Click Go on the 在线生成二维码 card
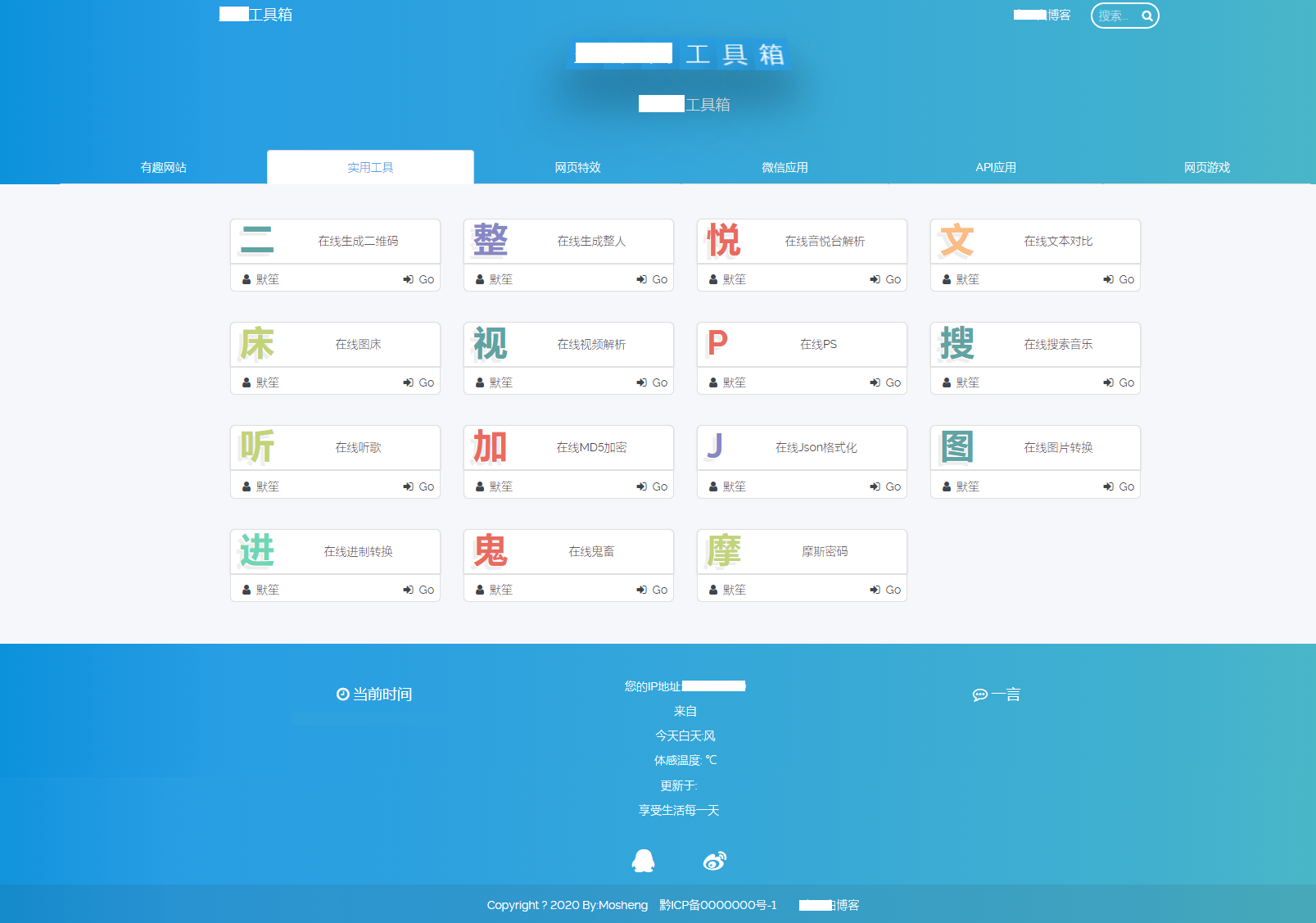The image size is (1316, 923). pyautogui.click(x=418, y=279)
